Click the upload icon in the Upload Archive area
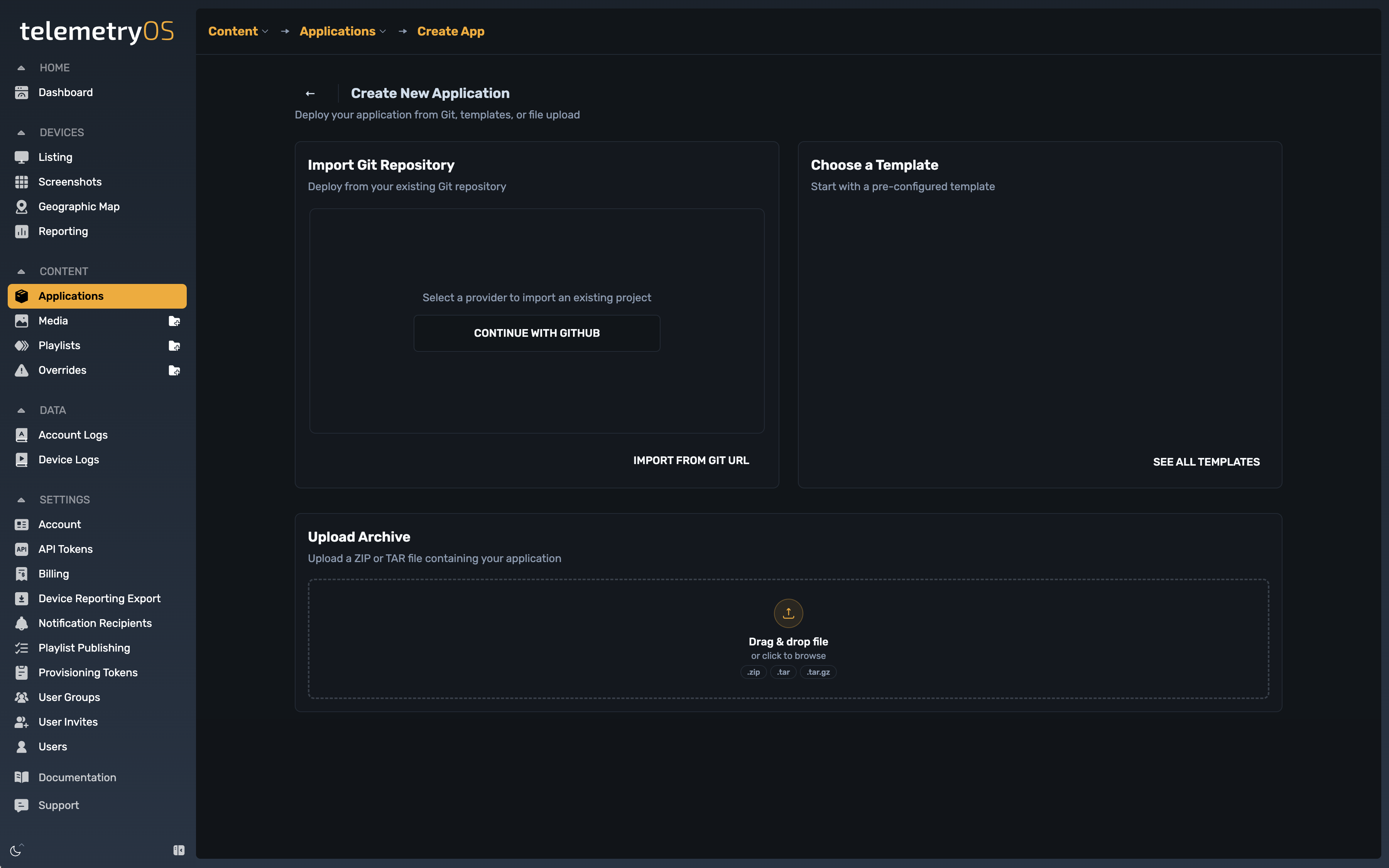 point(788,613)
